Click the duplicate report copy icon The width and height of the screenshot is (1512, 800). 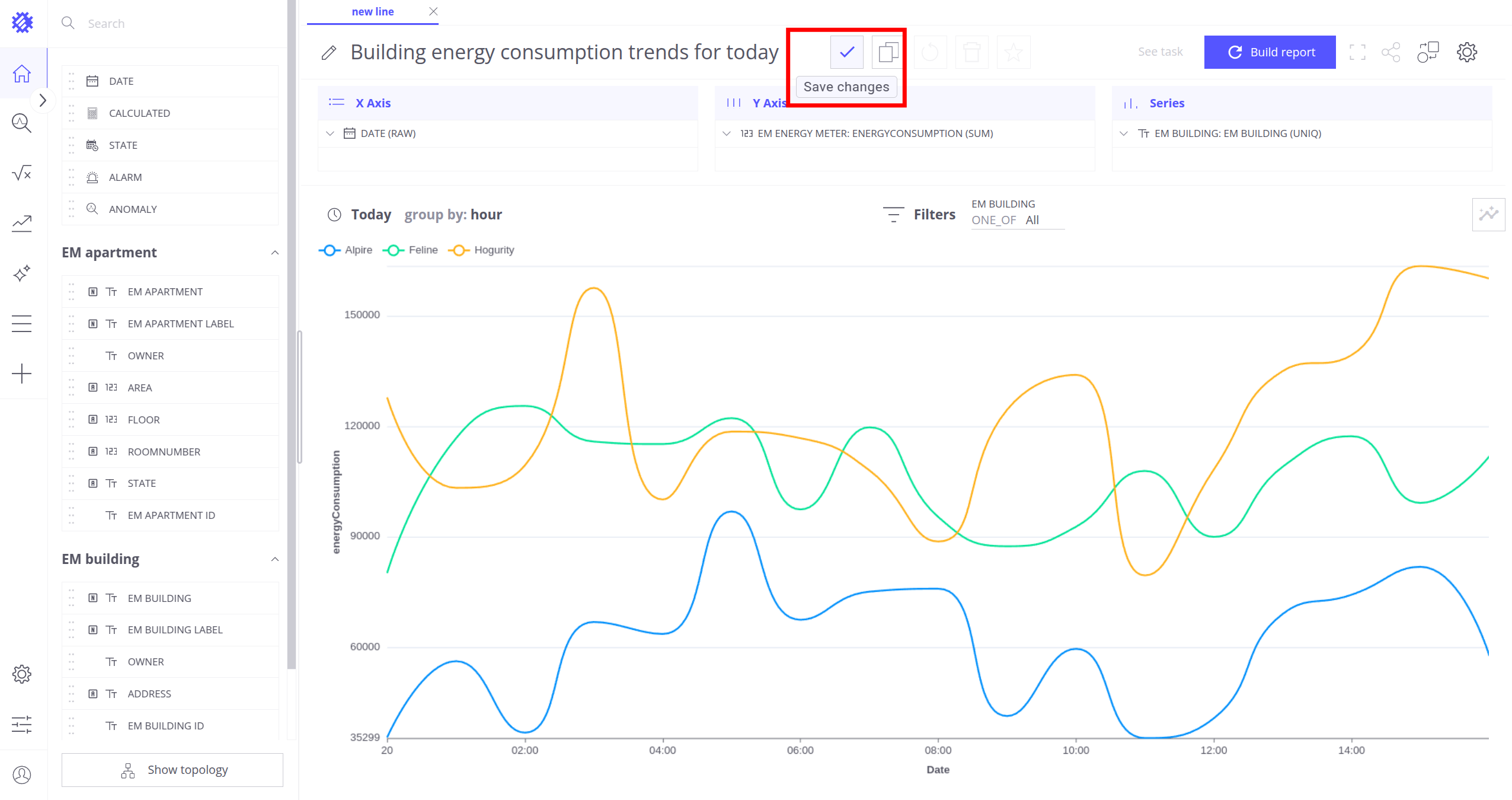tap(888, 52)
